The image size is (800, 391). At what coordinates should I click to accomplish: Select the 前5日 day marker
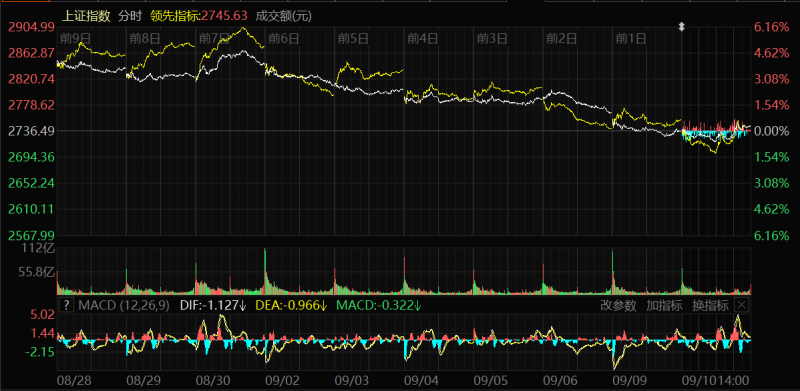coord(353,38)
